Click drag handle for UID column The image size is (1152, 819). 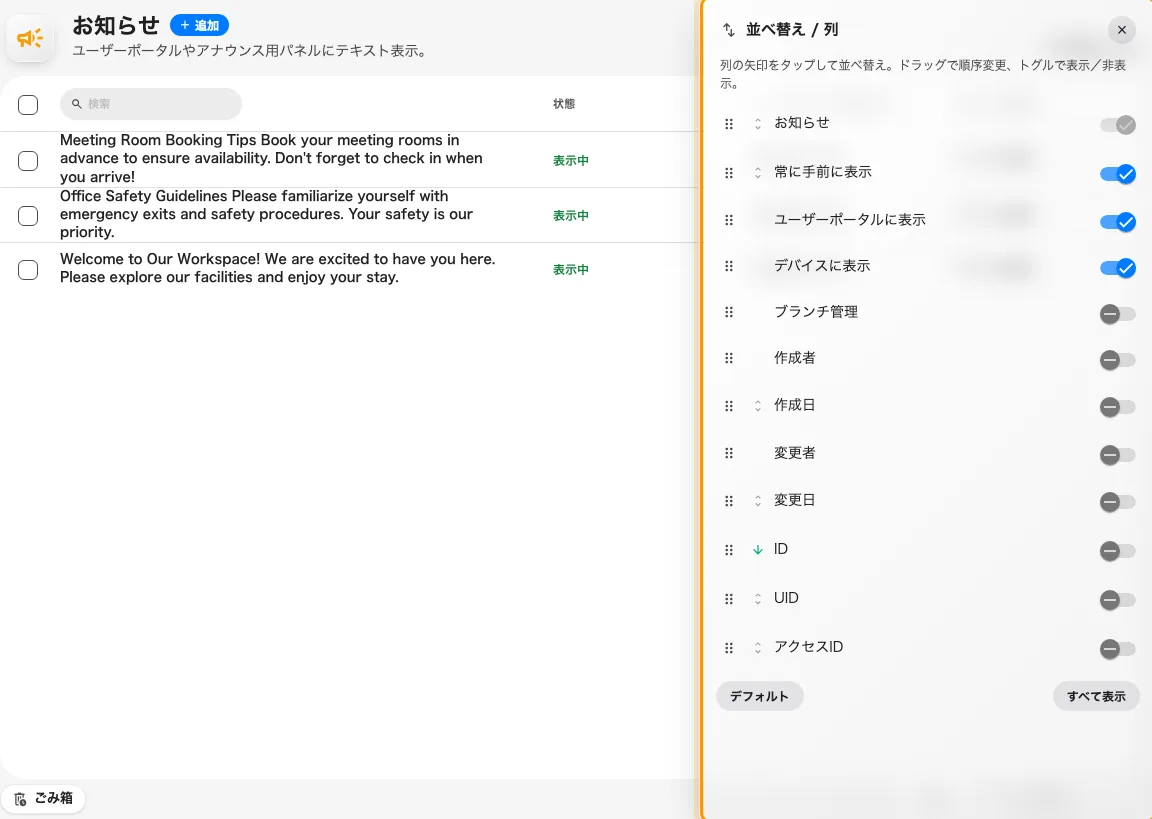[x=729, y=599]
